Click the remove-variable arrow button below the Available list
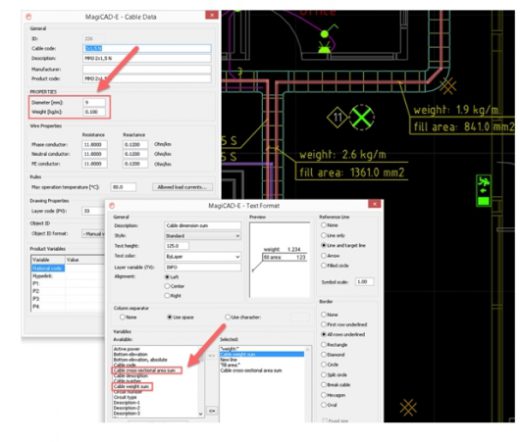 click(212, 411)
